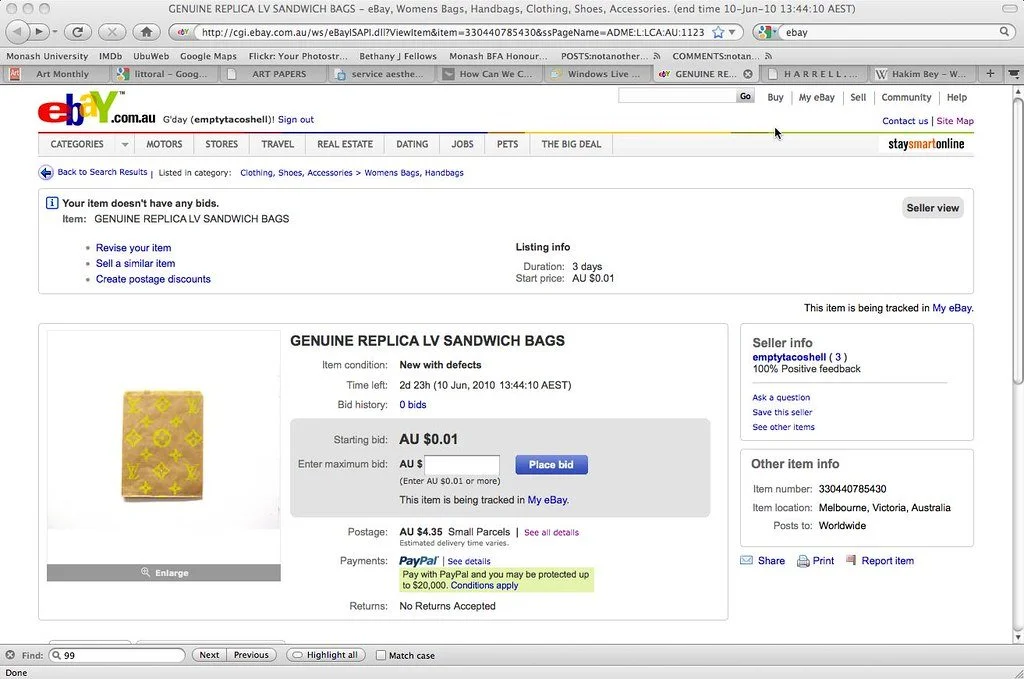This screenshot has height=679, width=1024.
Task: Open the Google Maps bookmark
Action: click(x=208, y=56)
